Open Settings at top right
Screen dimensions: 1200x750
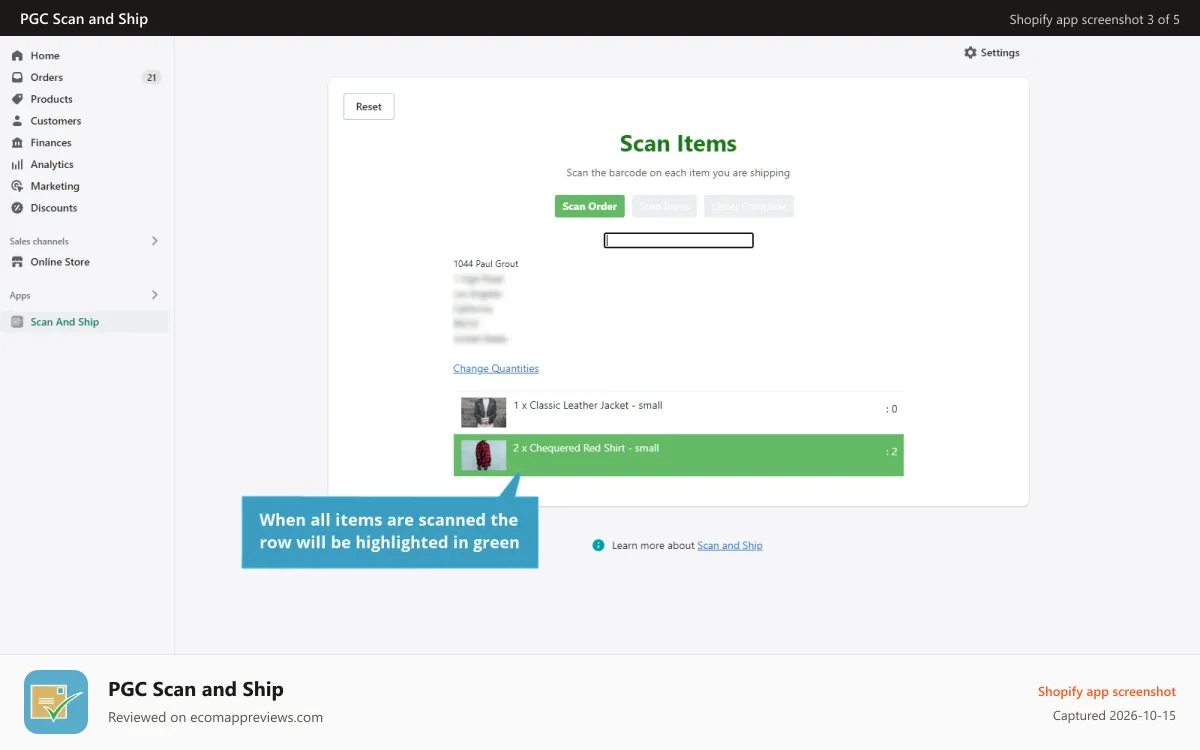coord(992,53)
